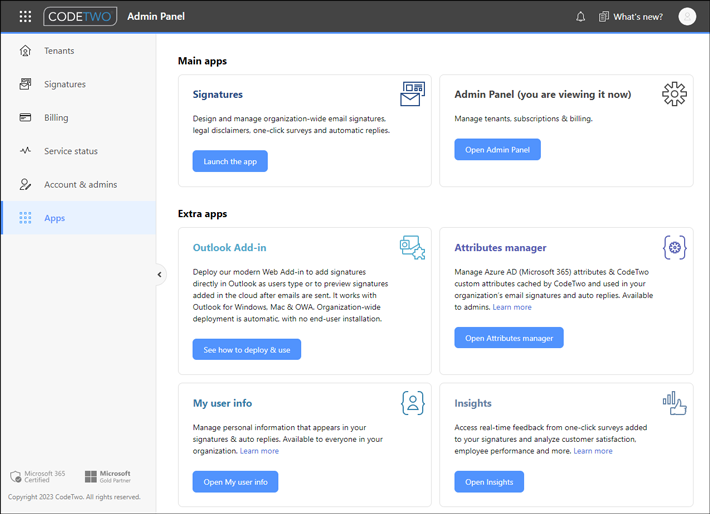710x514 pixels.
Task: Click the Open Attributes manager button
Action: 509,338
